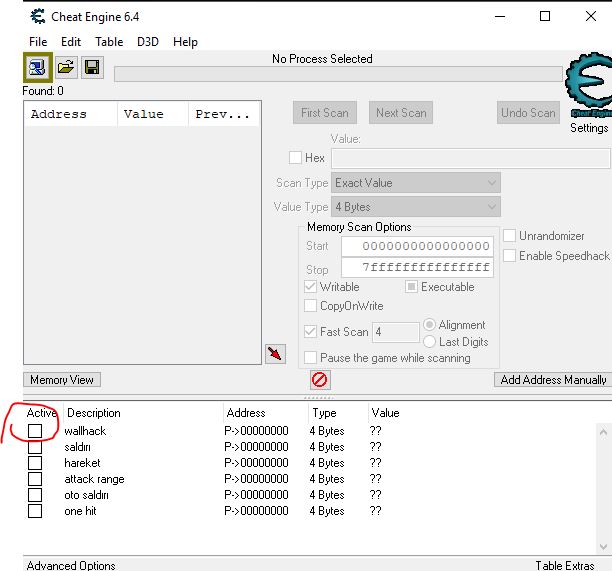Screen dimensions: 612x571
Task: Click the address list scroll down arrow
Action: 603,546
